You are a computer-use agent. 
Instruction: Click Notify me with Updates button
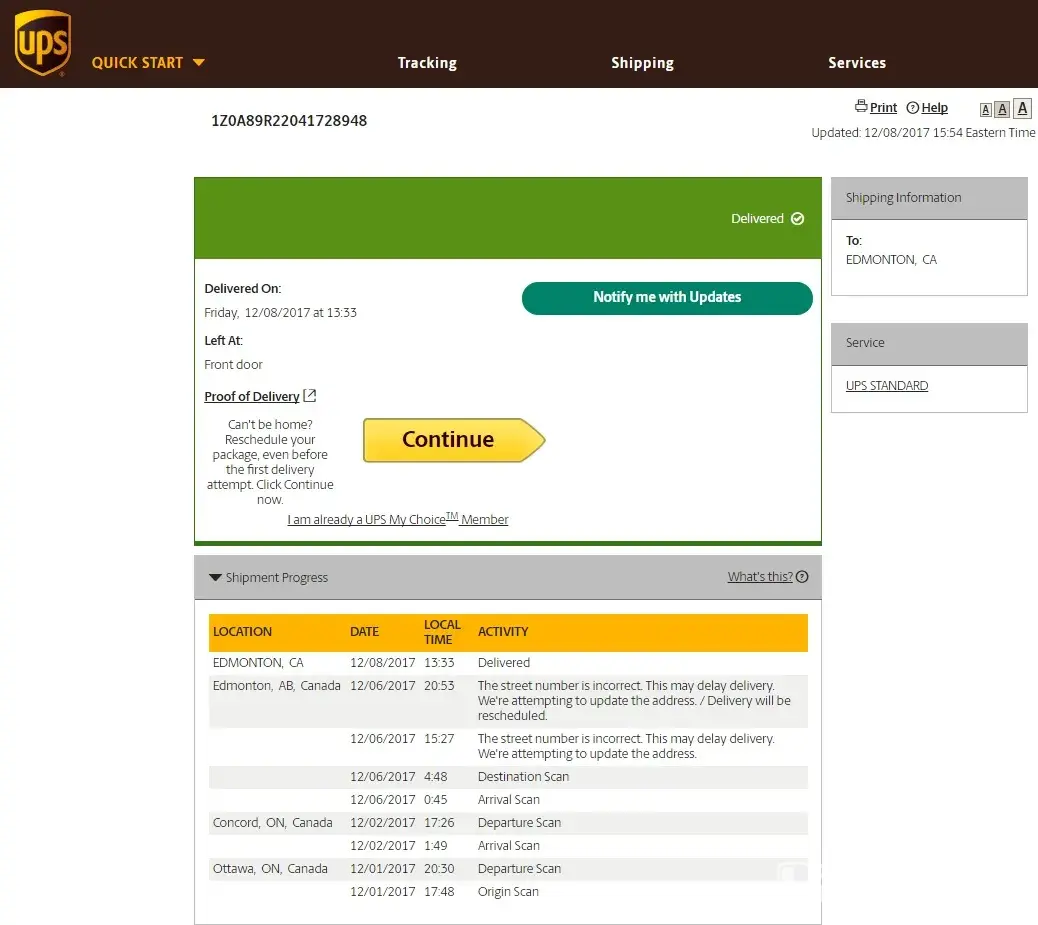[667, 297]
